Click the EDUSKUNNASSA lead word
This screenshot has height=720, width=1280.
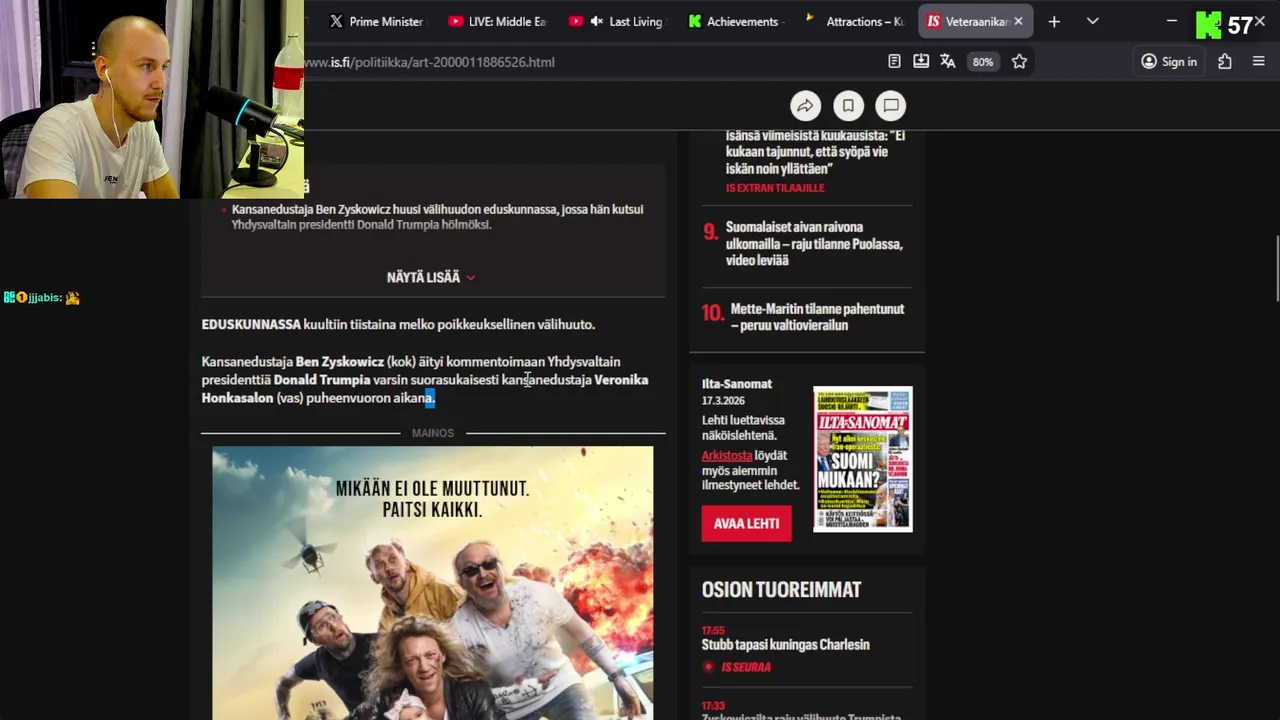[251, 325]
